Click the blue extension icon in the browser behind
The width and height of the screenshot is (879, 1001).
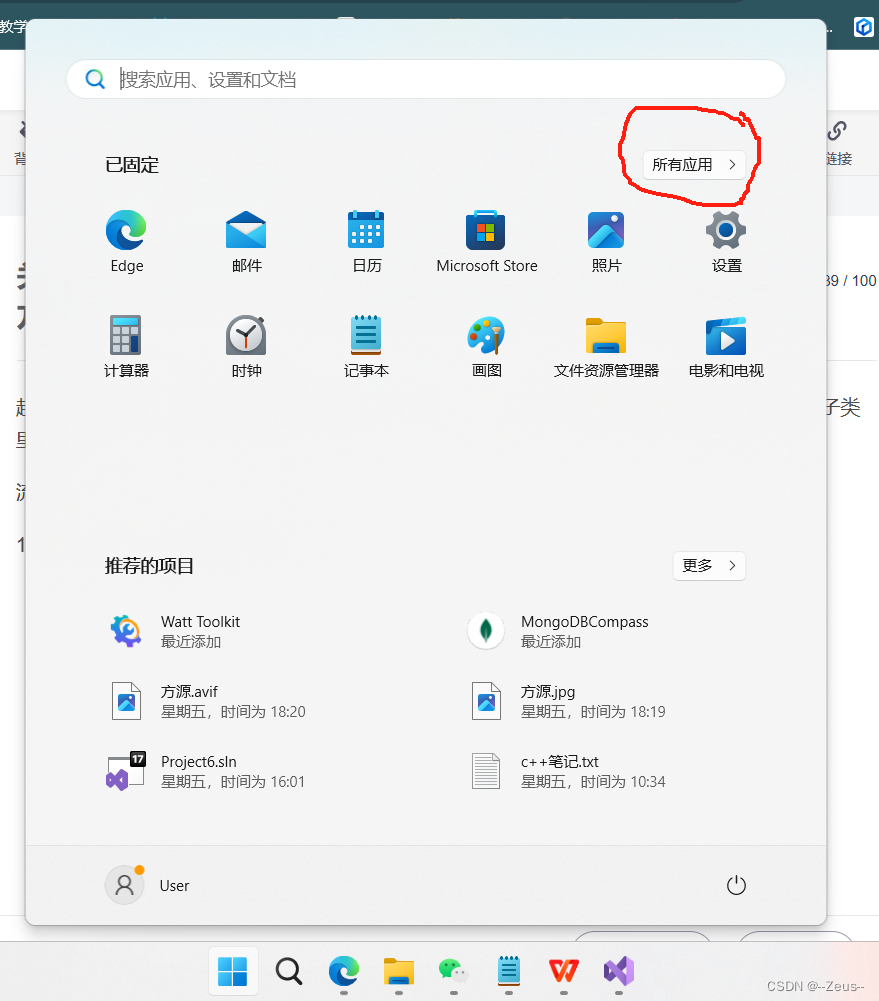pos(864,27)
